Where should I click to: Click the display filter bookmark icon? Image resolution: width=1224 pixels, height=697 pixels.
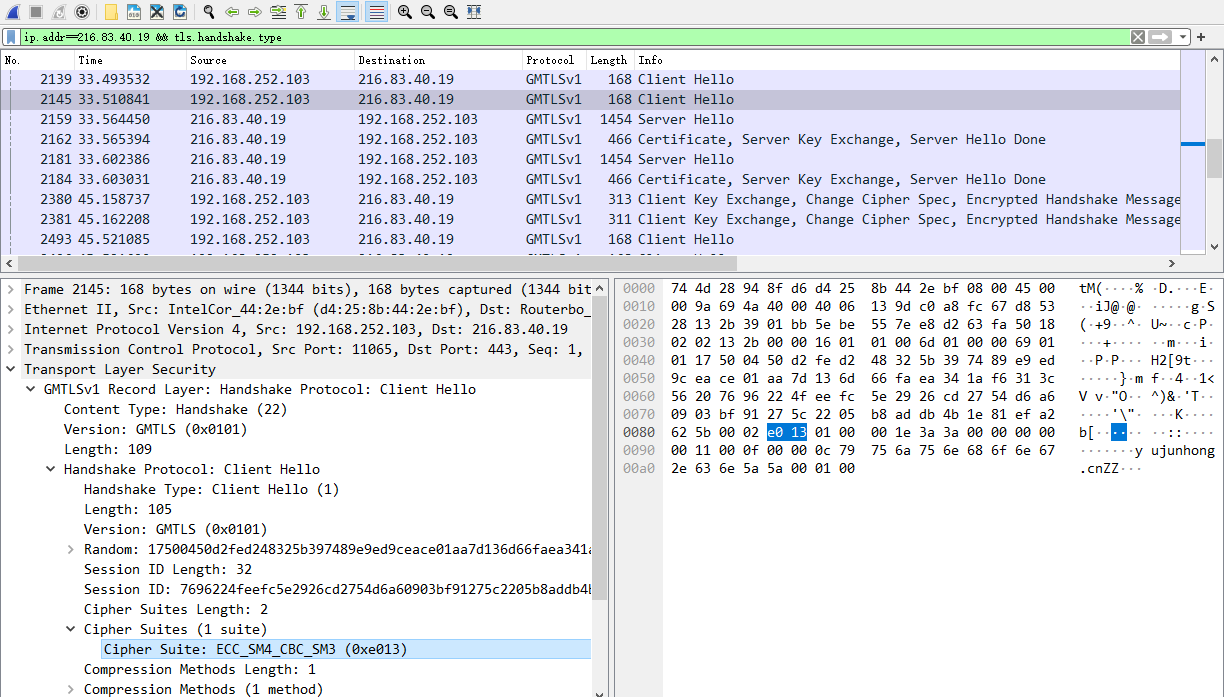click(x=11, y=37)
